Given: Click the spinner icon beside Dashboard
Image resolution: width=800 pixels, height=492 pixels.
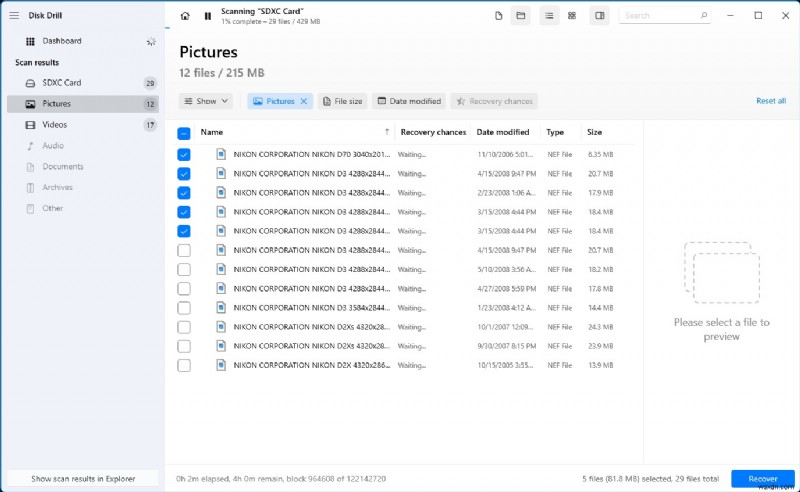Looking at the screenshot, I should 151,42.
